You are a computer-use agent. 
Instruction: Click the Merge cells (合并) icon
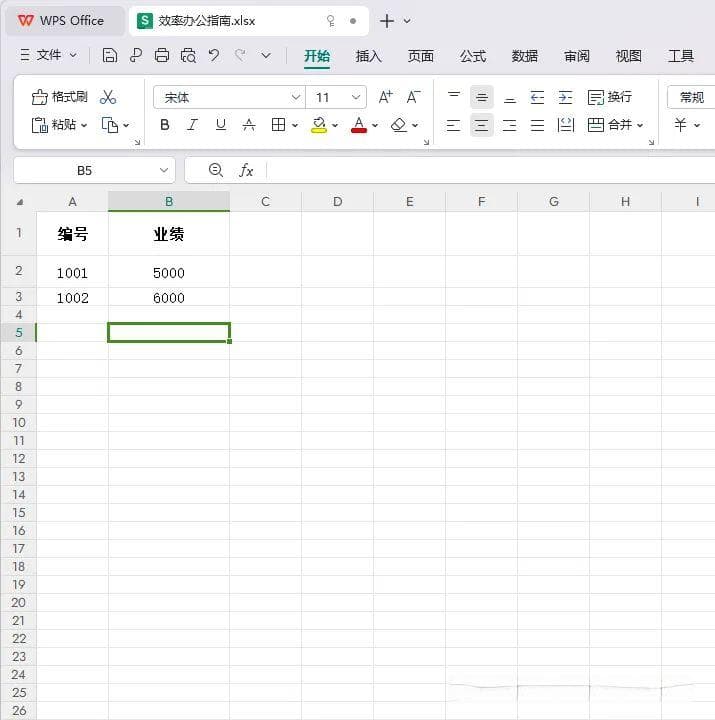[596, 125]
